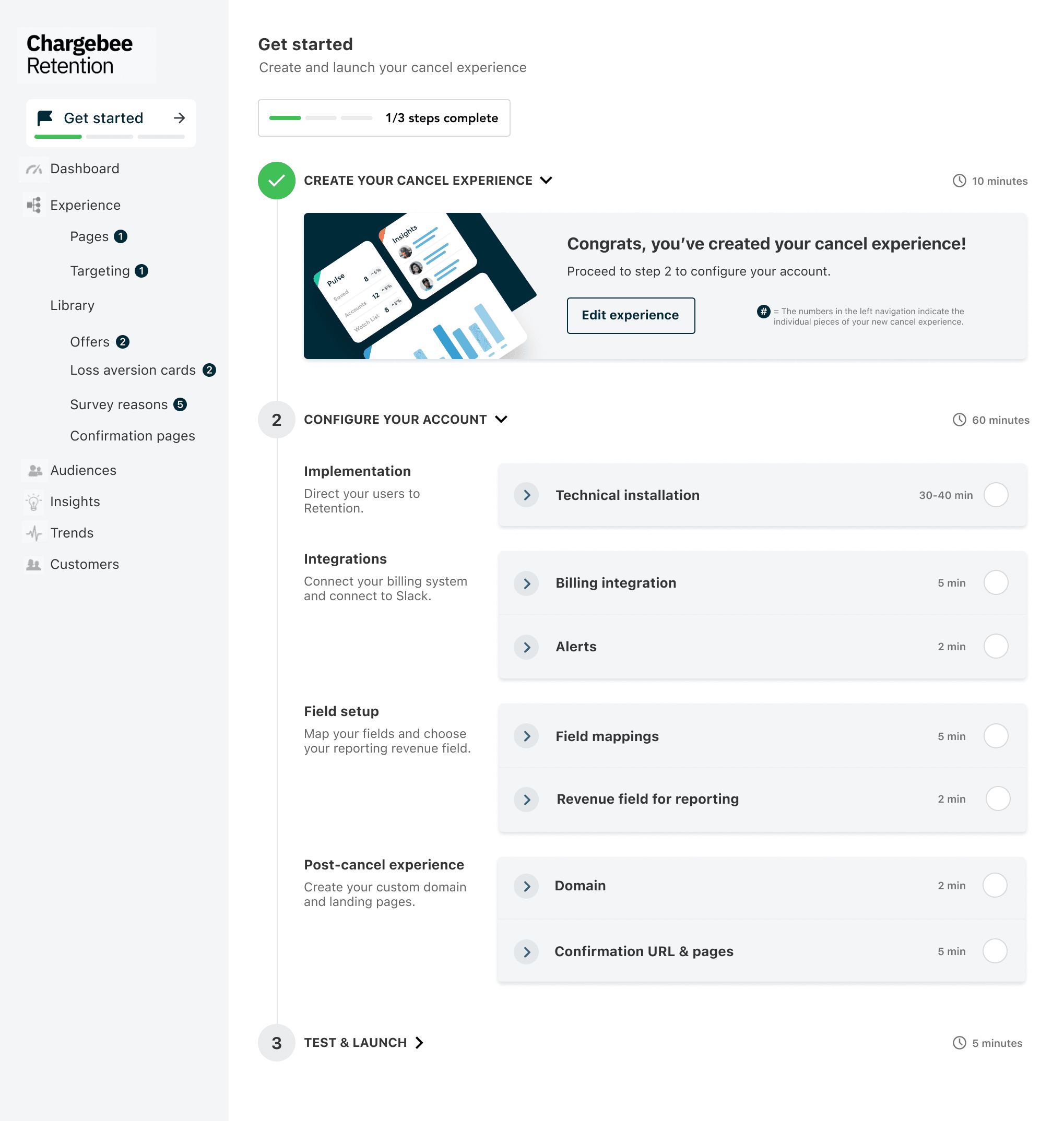Image resolution: width=1064 pixels, height=1121 pixels.
Task: Expand the Test & Launch step
Action: [x=419, y=1043]
